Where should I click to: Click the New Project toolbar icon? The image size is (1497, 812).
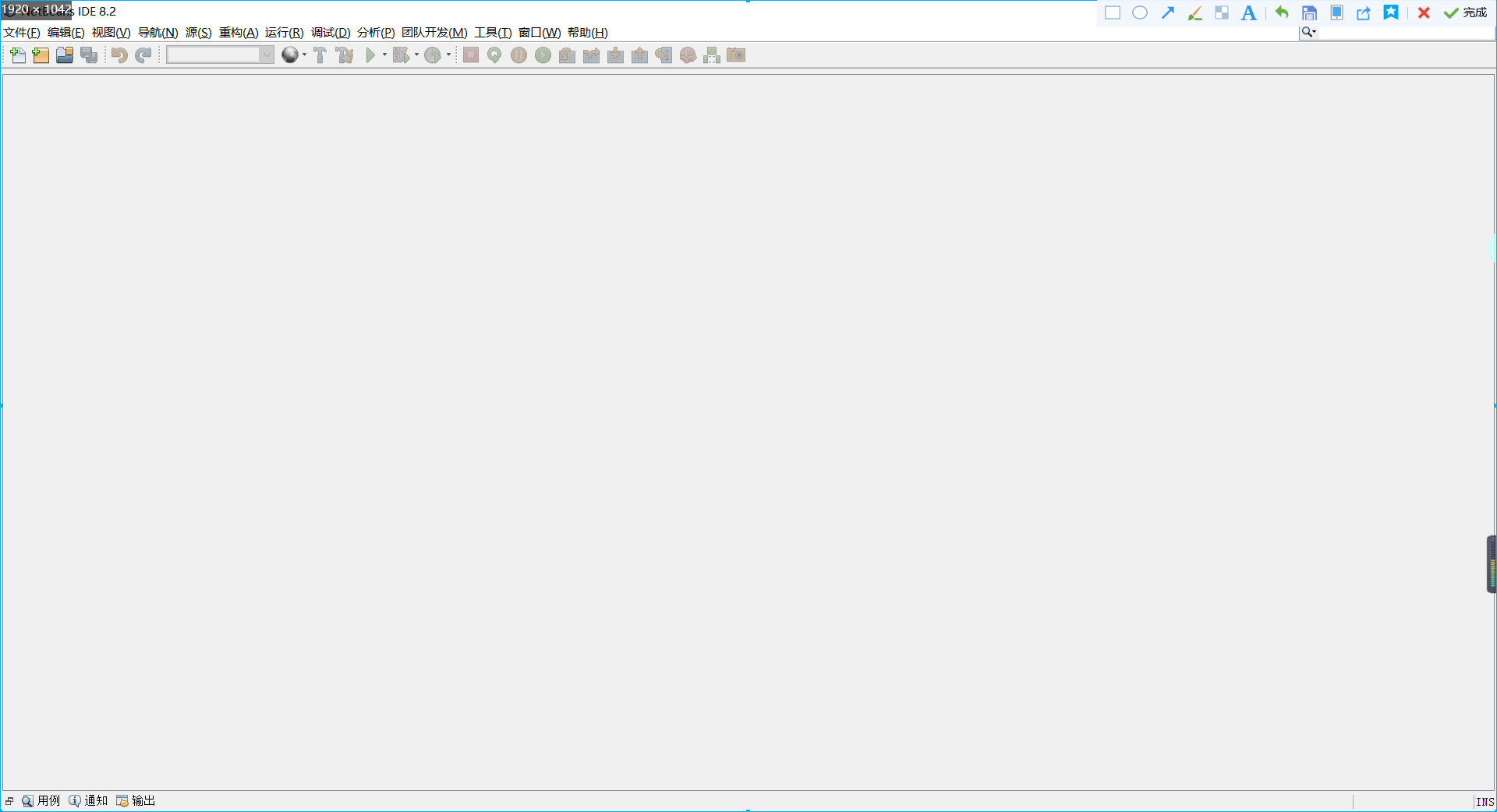[41, 55]
